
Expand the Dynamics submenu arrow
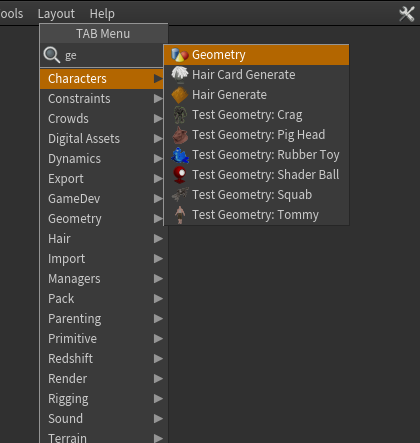pyautogui.click(x=158, y=159)
